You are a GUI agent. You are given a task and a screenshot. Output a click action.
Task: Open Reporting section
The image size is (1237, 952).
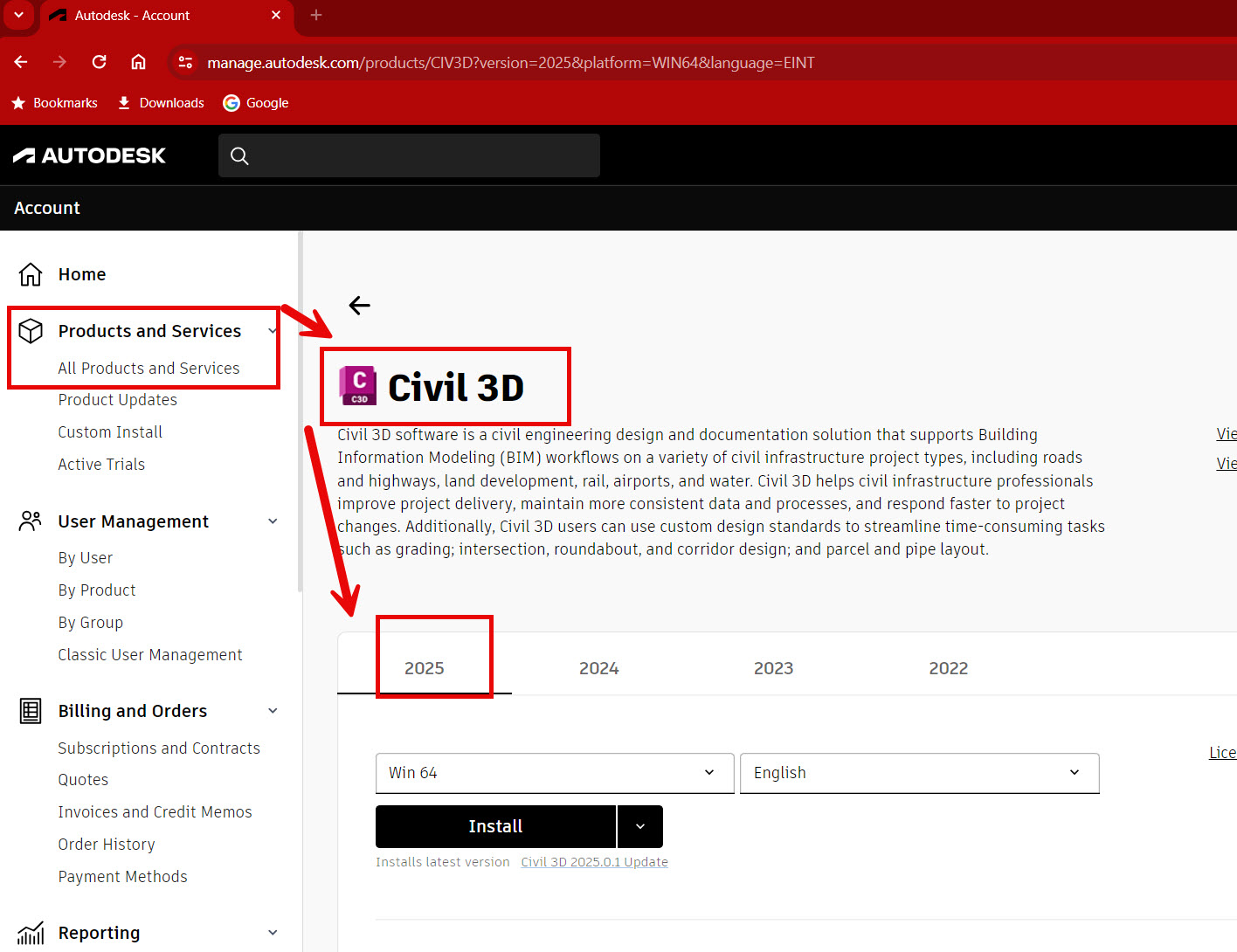coord(99,933)
